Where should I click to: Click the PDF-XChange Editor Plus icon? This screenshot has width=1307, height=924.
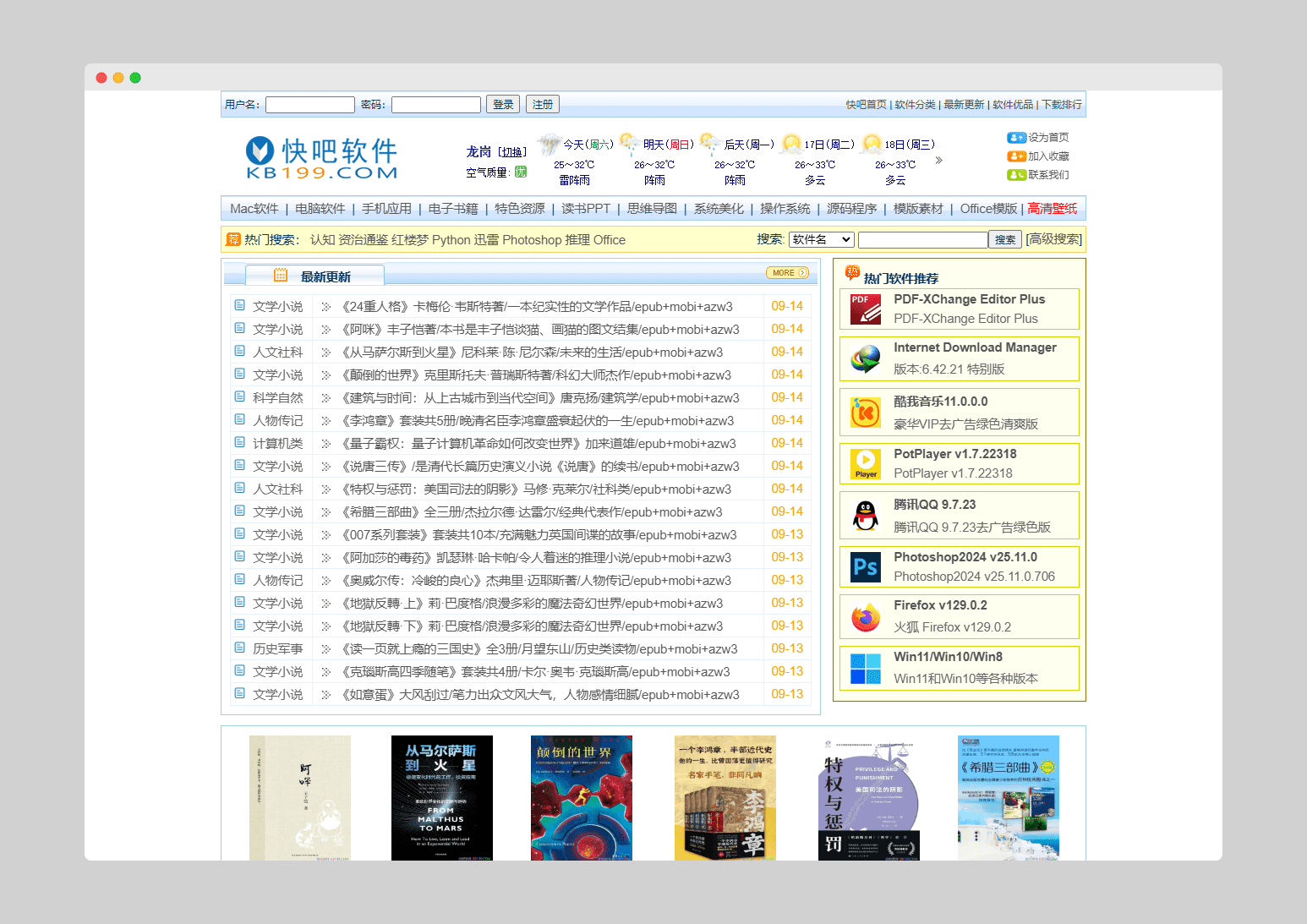point(865,309)
